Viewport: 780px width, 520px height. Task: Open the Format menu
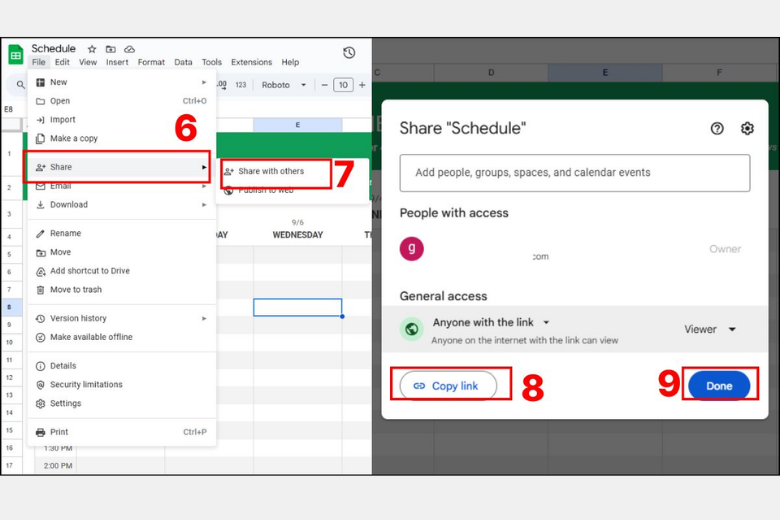(x=151, y=62)
